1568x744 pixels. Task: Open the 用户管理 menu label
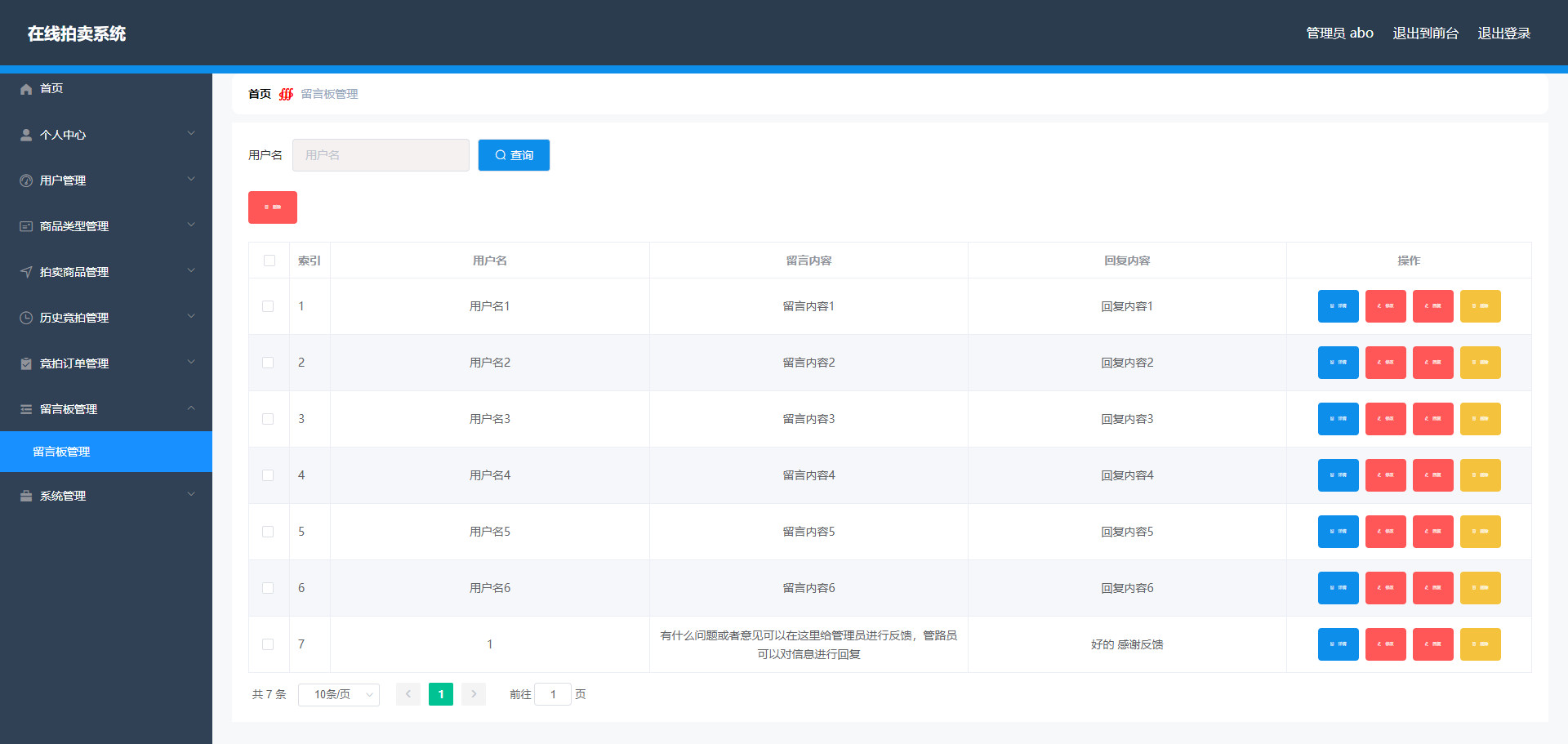(63, 180)
